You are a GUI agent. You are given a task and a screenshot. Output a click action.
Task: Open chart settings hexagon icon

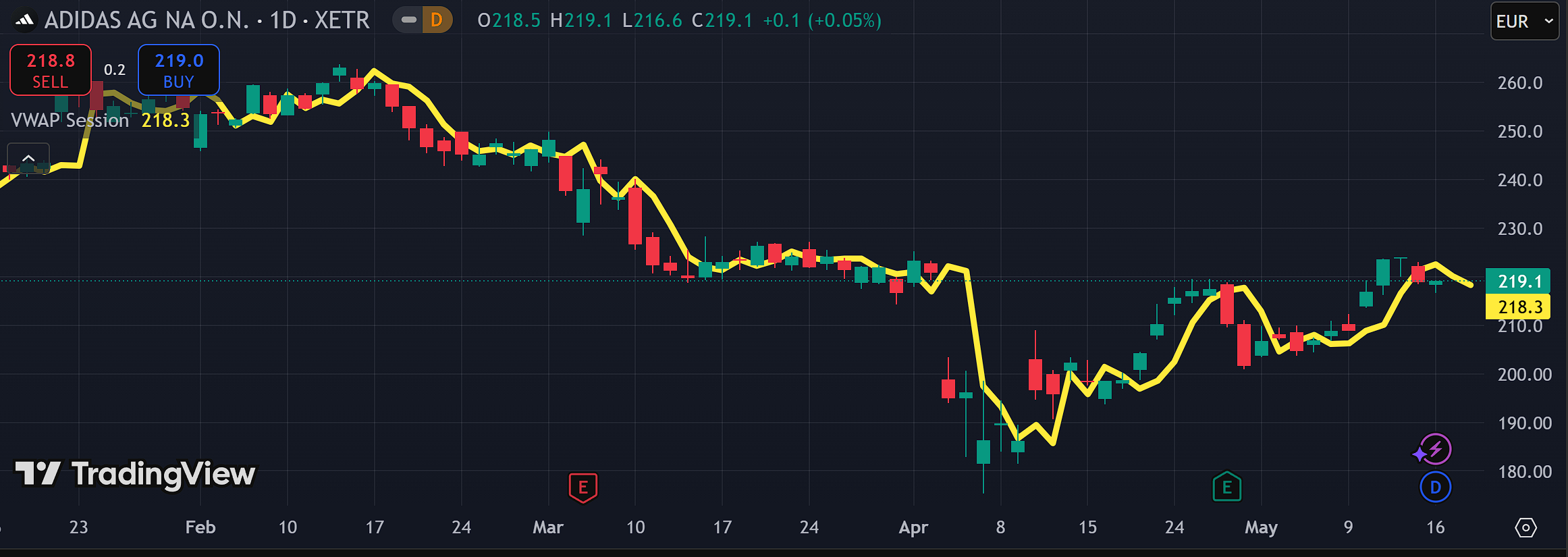(x=1525, y=527)
